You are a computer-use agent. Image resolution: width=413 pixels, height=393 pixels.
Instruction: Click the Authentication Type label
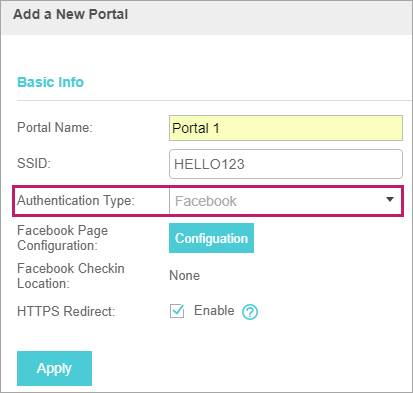(76, 200)
